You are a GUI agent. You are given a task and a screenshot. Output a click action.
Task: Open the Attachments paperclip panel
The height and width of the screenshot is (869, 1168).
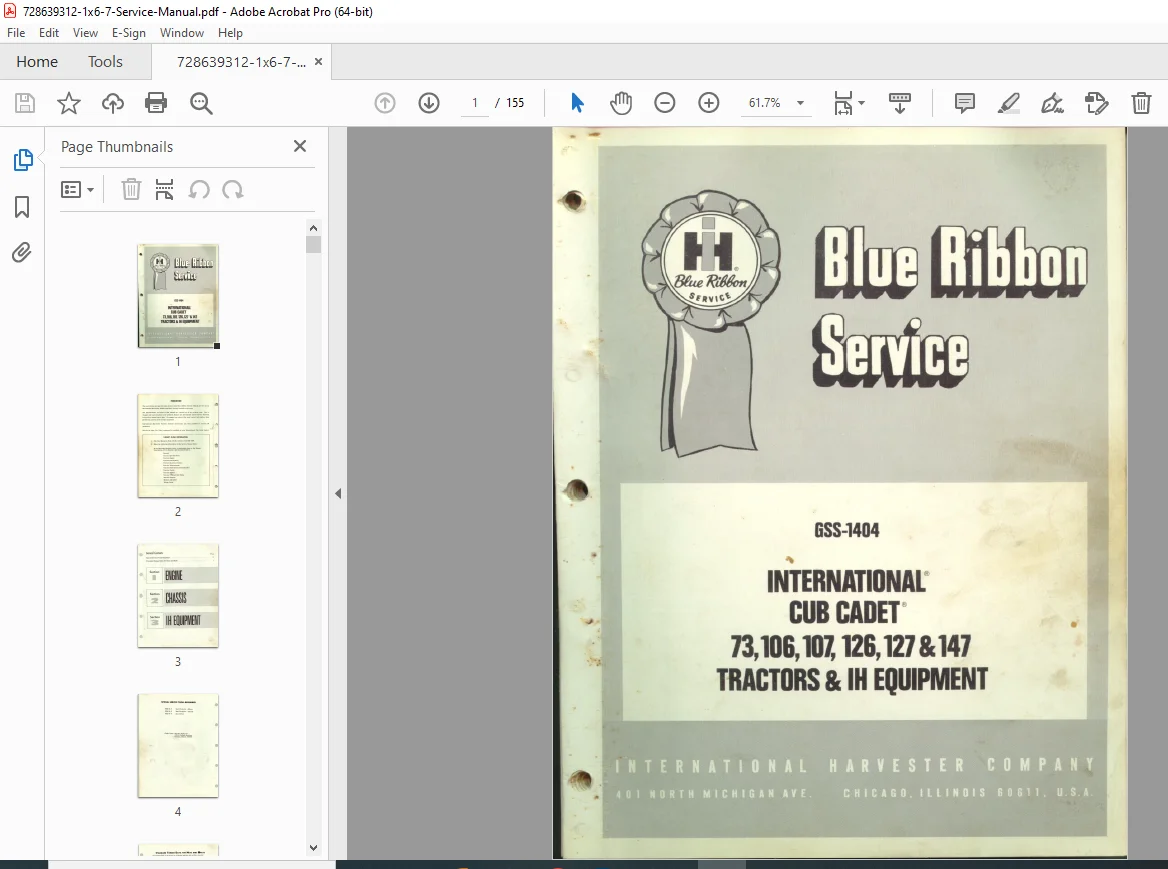pos(22,253)
